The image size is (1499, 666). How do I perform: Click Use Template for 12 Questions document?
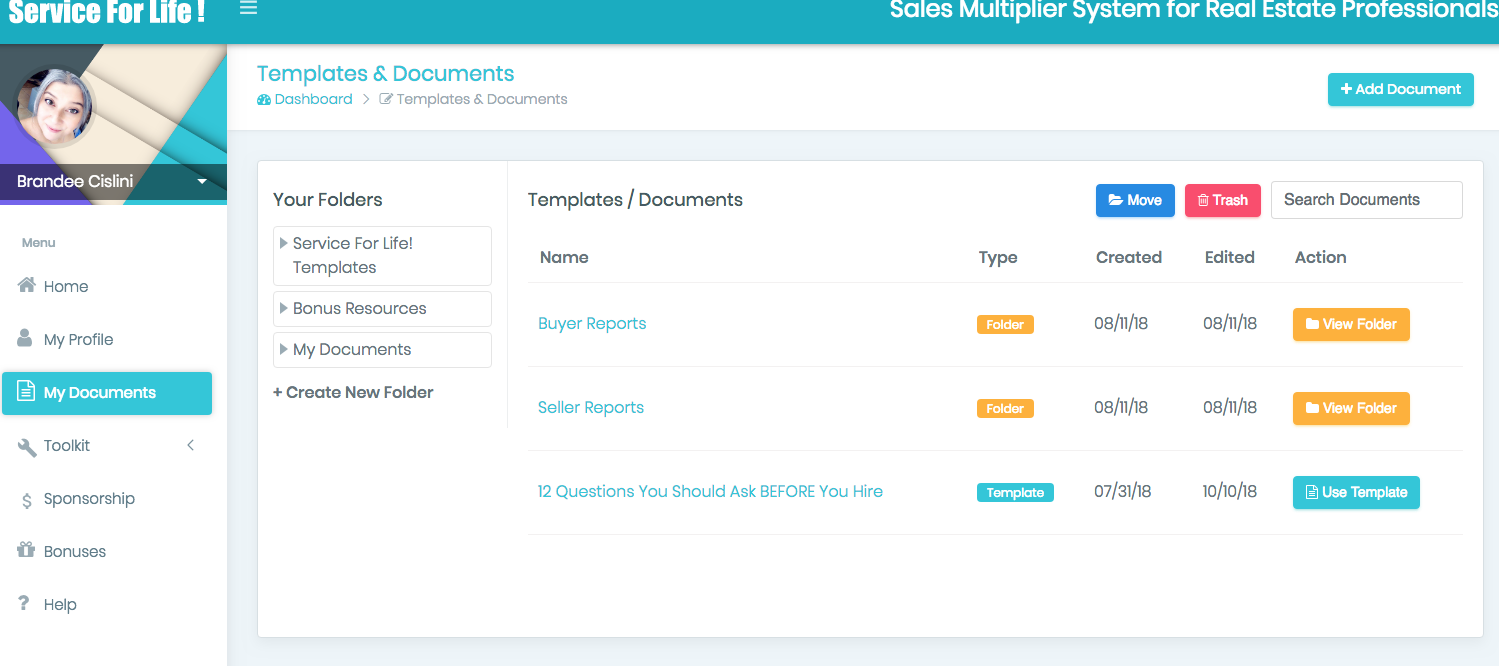1355,492
